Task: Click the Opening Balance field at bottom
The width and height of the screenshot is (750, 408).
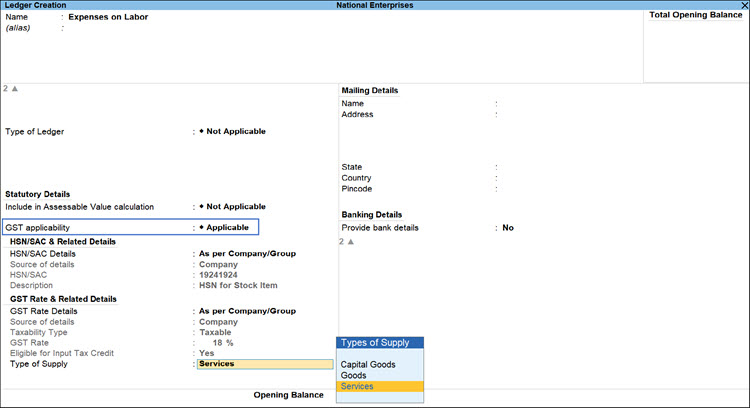Action: coord(380,395)
